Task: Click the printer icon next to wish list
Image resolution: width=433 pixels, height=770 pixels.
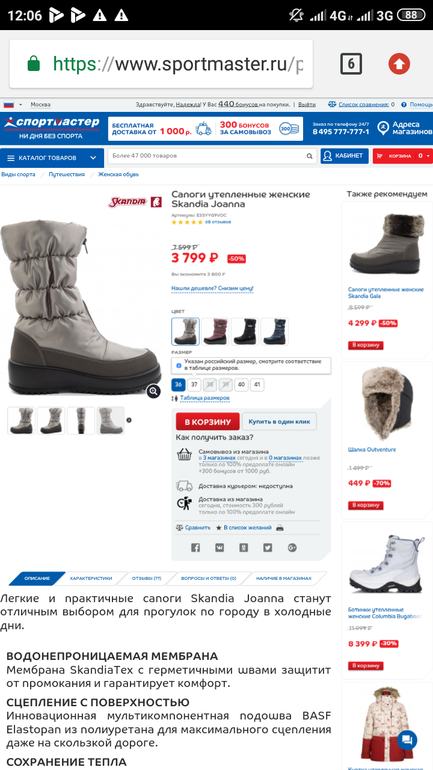Action: (279, 528)
